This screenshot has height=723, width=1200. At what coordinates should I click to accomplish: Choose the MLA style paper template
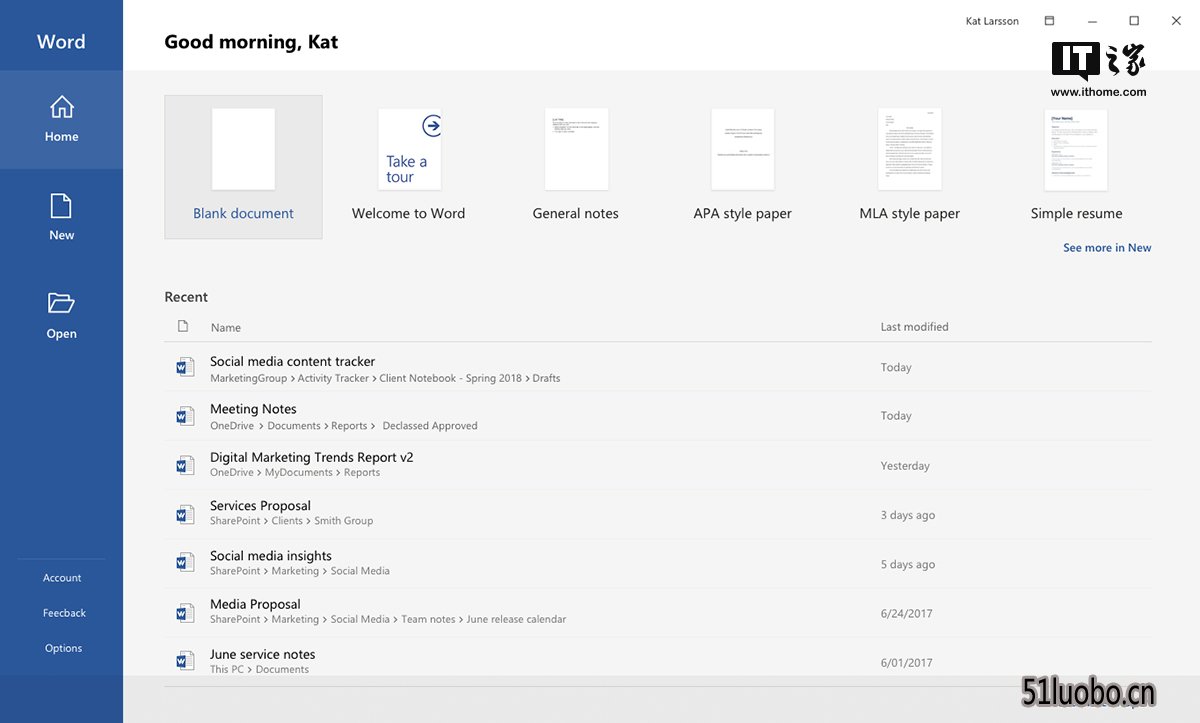click(909, 167)
